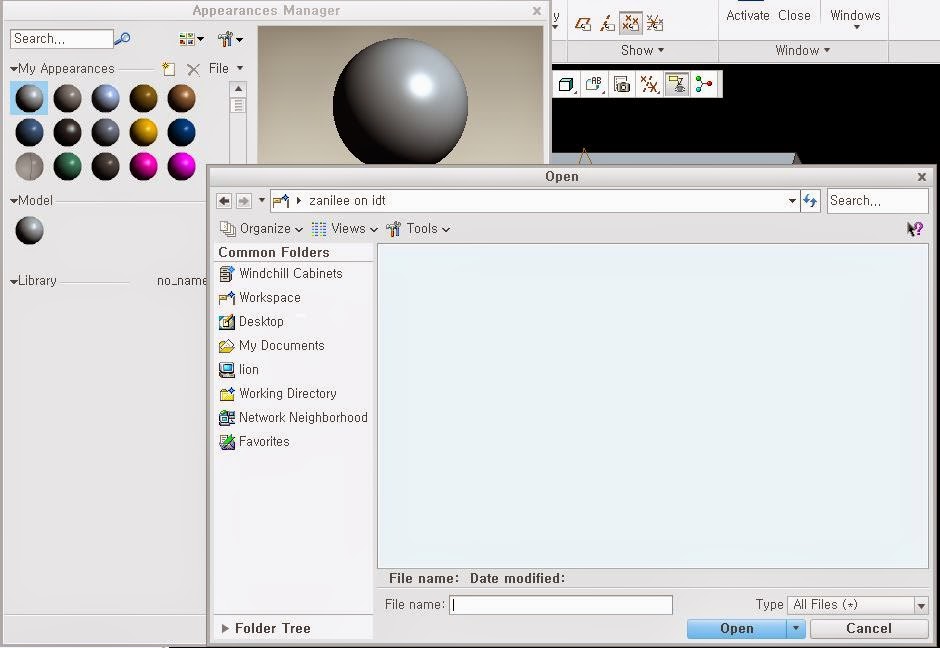Click the context help pointer icon in Open dialog
Screen dimensions: 940x648
click(x=915, y=229)
